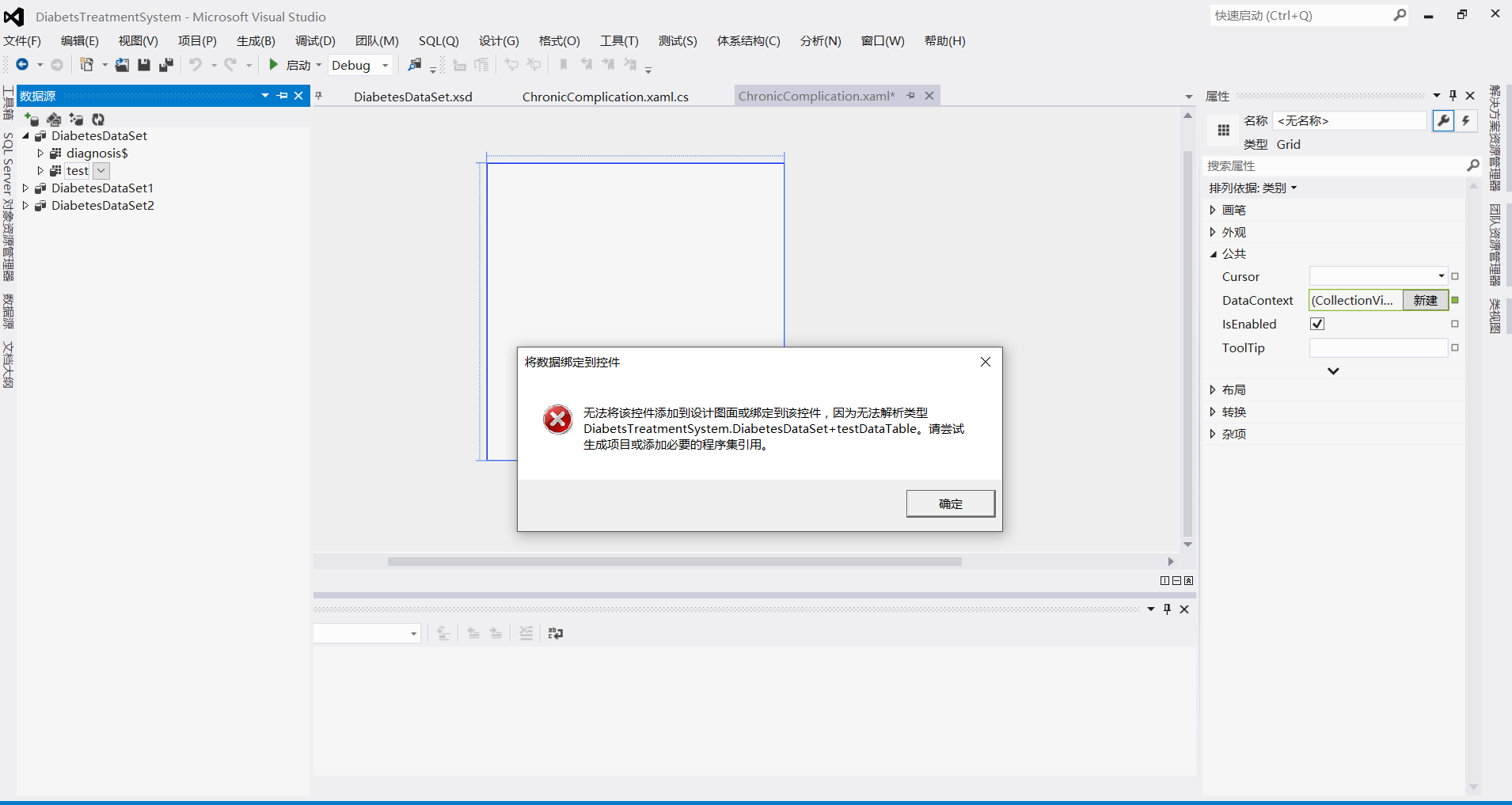The height and width of the screenshot is (805, 1512).
Task: Collapse the bottom pane with chevron icon
Action: pyautogui.click(x=1188, y=580)
